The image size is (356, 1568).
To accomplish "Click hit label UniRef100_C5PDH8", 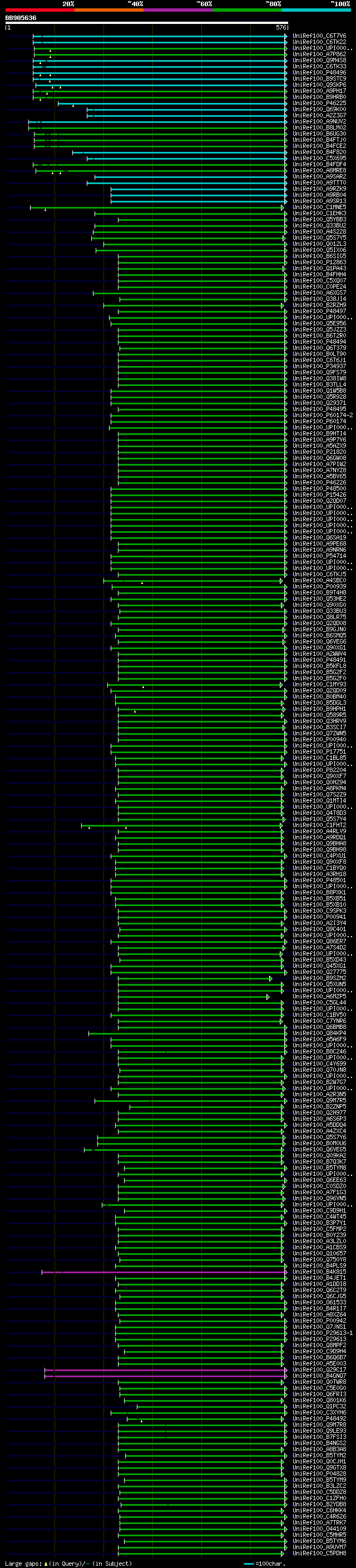I will click(x=319, y=1553).
